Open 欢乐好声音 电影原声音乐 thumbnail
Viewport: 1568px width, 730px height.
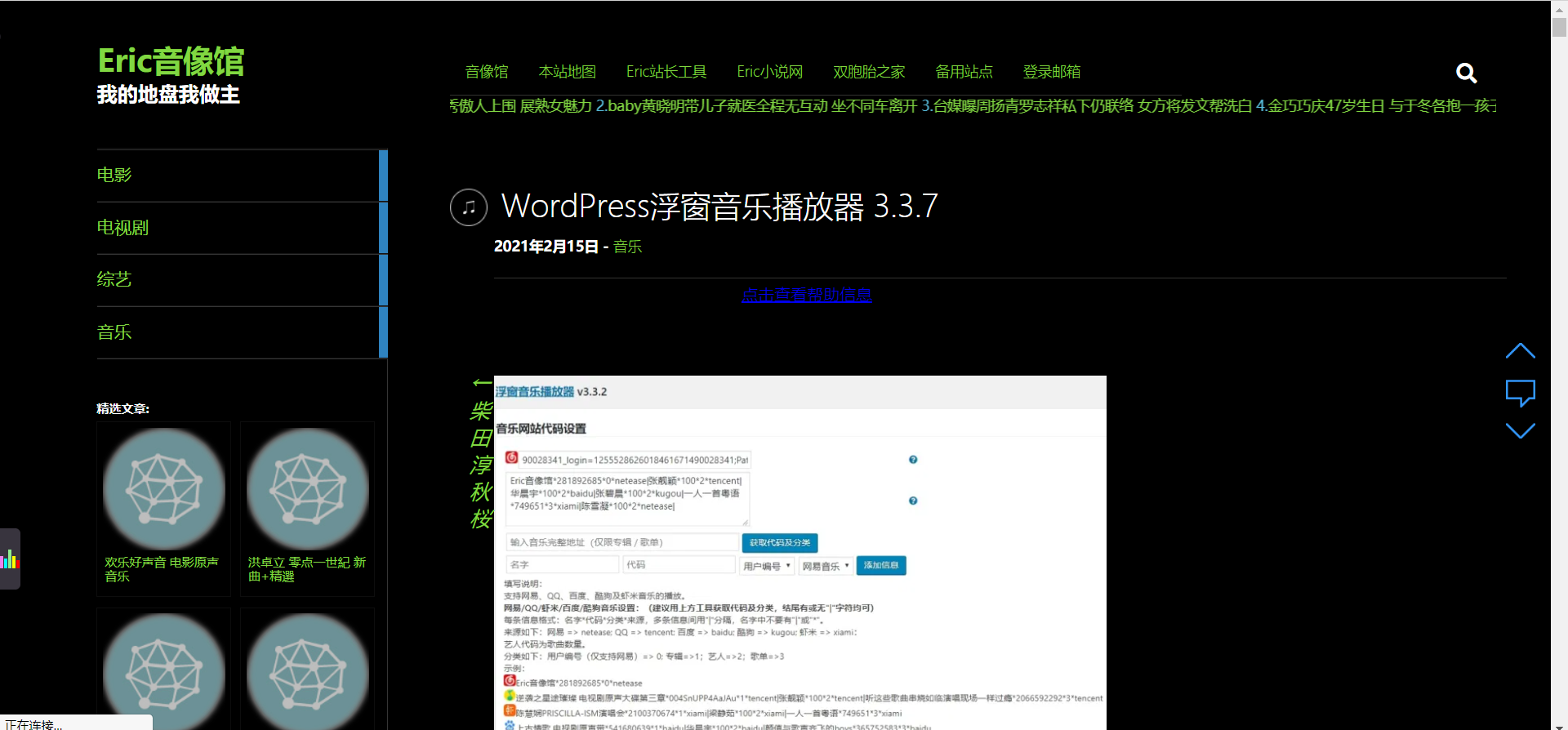click(x=164, y=489)
